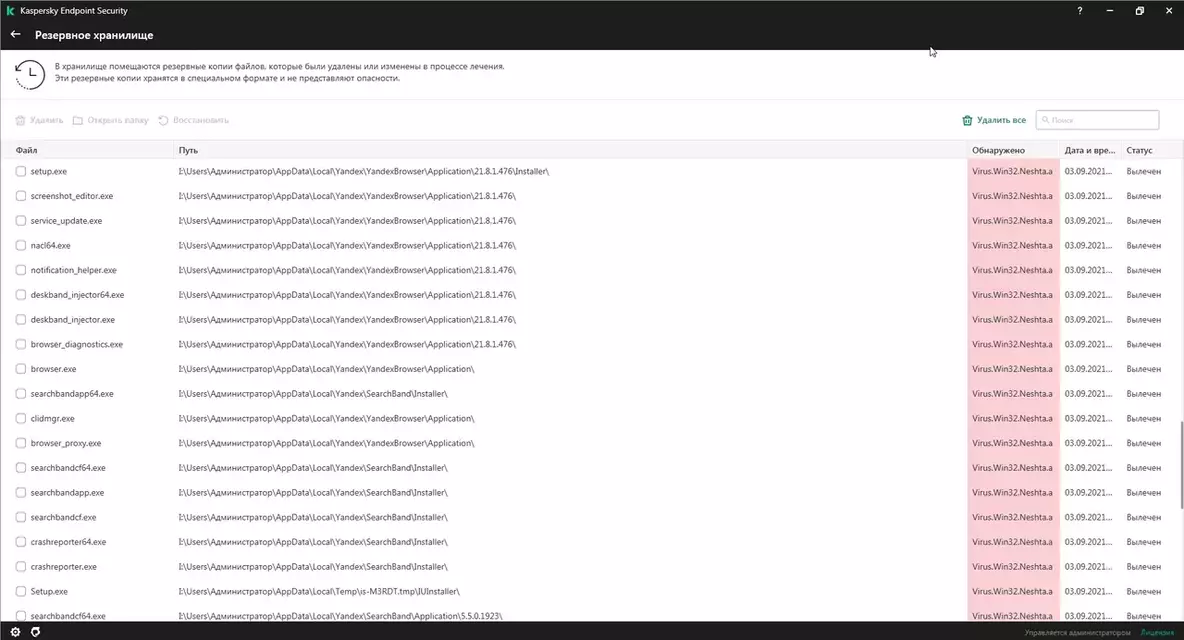Check the crashreporter64.exe checkbox
The width and height of the screenshot is (1184, 640).
point(21,542)
